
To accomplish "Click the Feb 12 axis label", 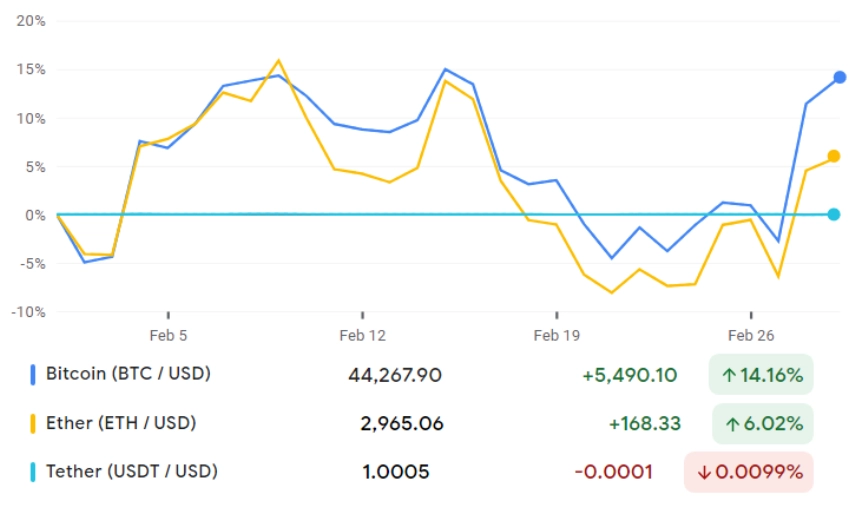I will (x=363, y=335).
